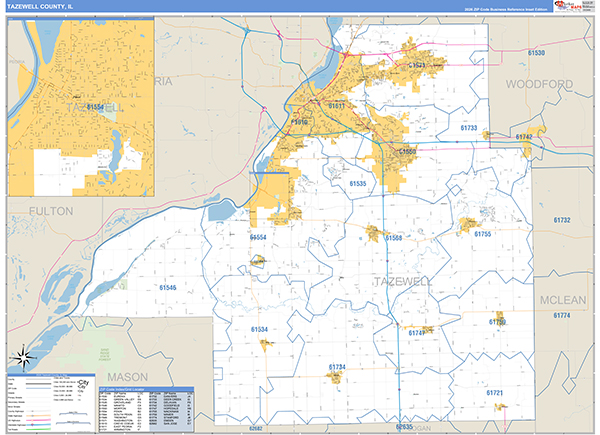Image resolution: width=600 pixels, height=435 pixels.
Task: Click the WOODFORD county label
Action: coord(539,84)
